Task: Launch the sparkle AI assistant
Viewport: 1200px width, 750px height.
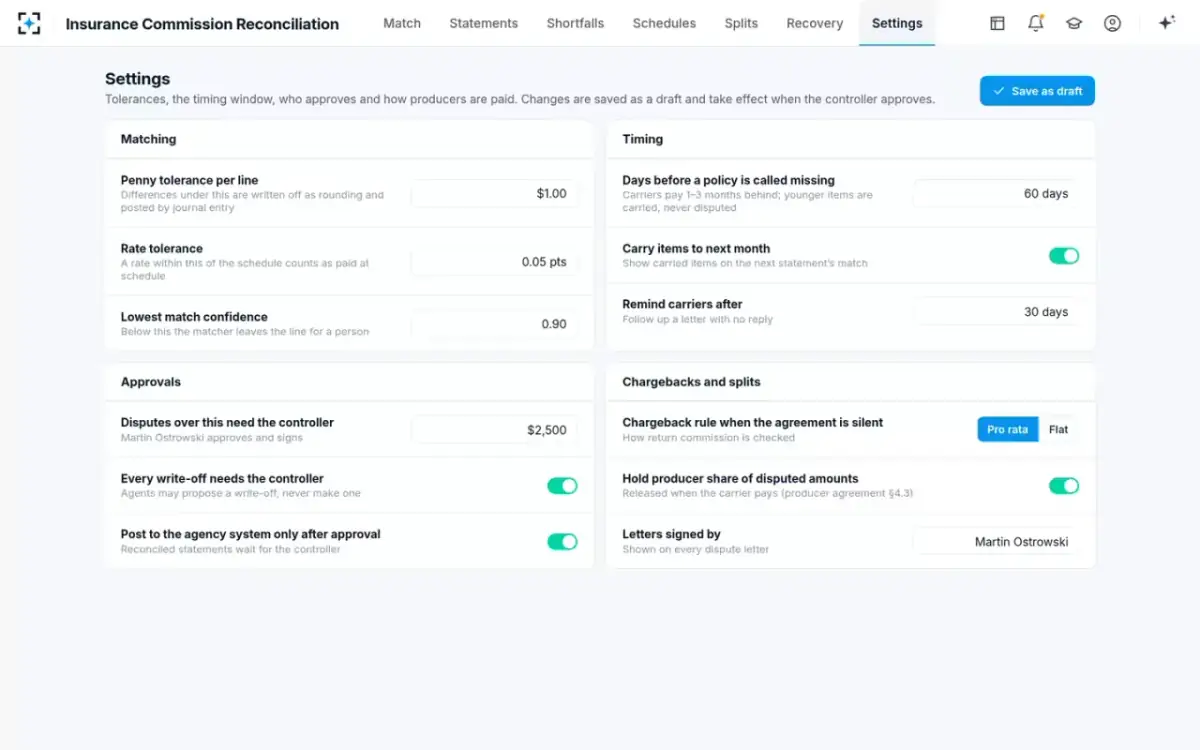Action: pyautogui.click(x=1166, y=23)
